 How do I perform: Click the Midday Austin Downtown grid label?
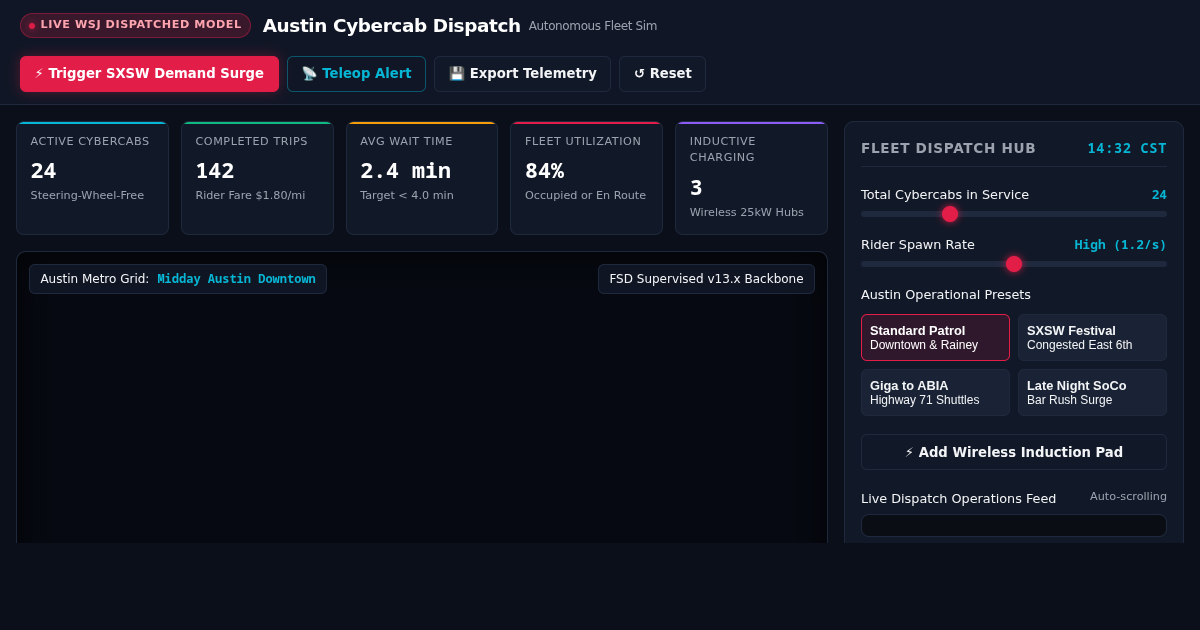click(x=236, y=279)
